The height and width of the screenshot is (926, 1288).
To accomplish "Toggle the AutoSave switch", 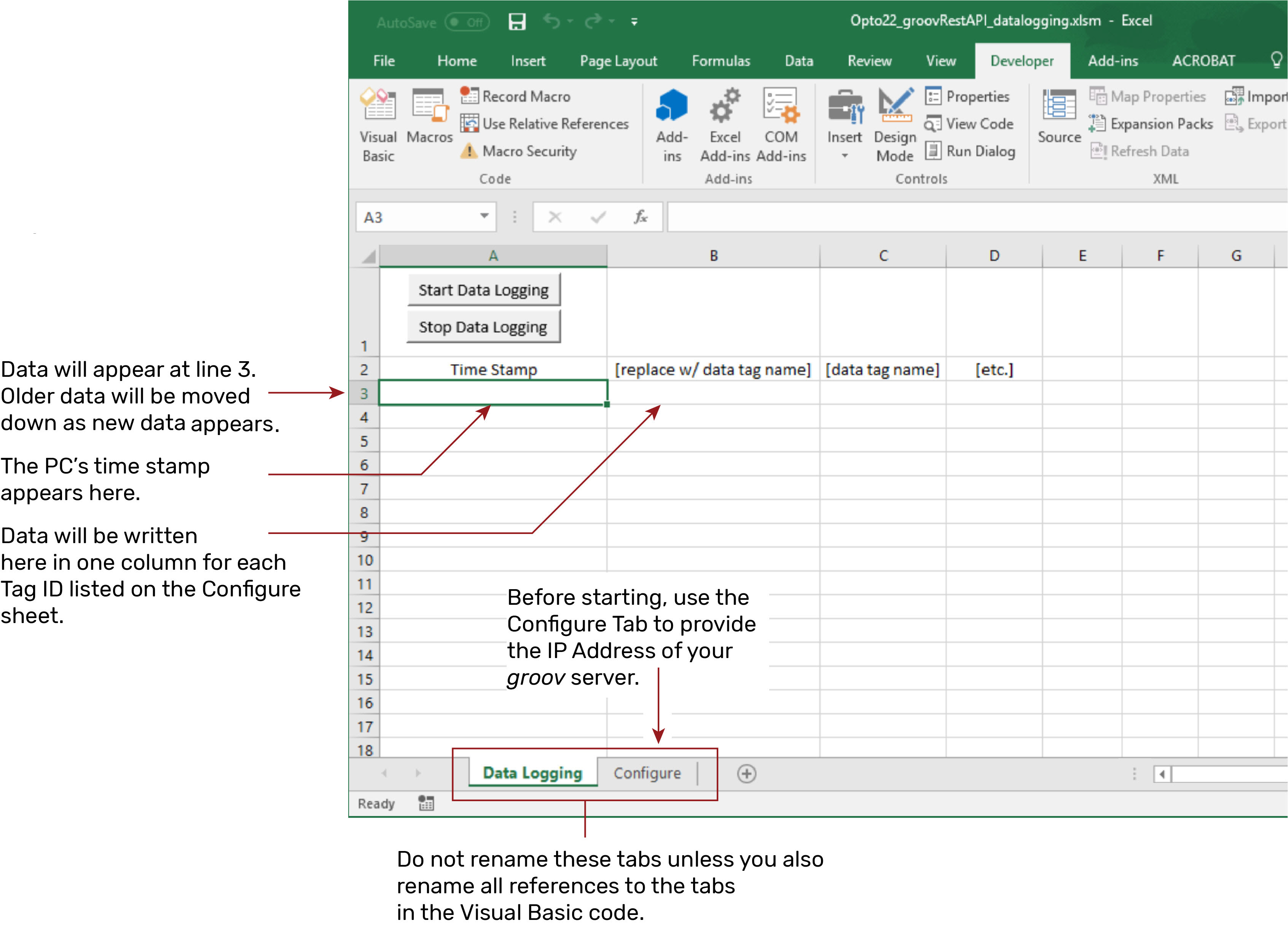I will [x=467, y=22].
